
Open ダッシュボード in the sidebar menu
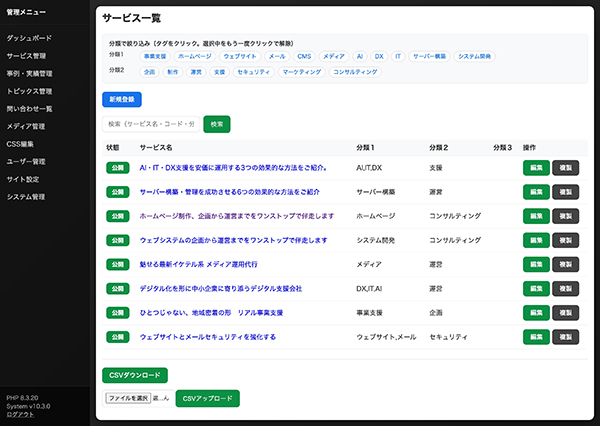30,37
